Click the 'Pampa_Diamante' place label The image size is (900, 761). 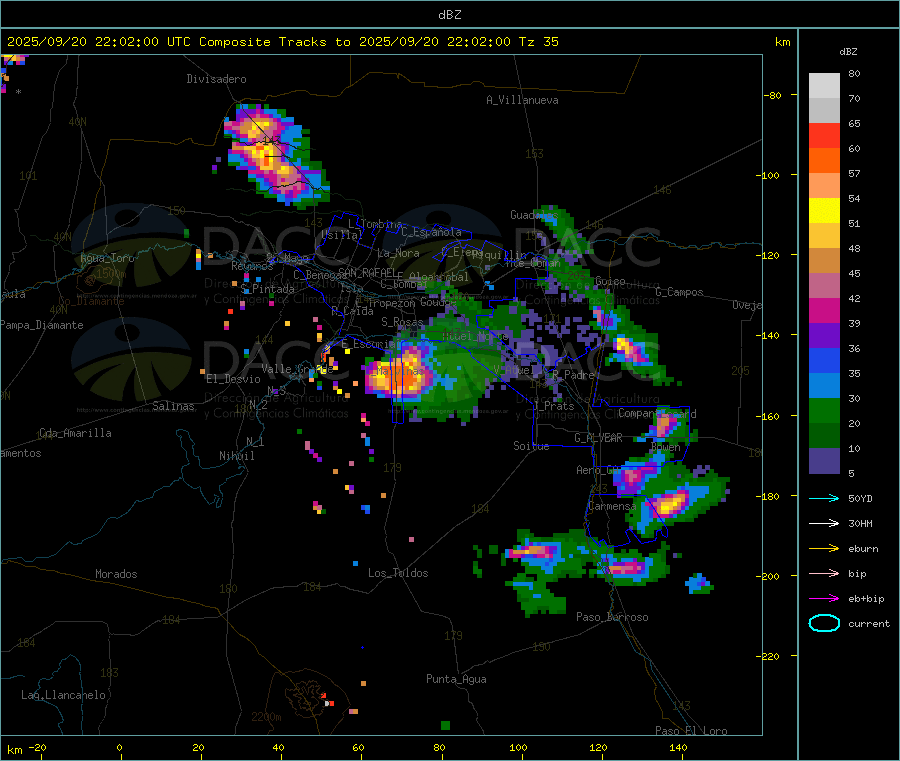click(42, 325)
